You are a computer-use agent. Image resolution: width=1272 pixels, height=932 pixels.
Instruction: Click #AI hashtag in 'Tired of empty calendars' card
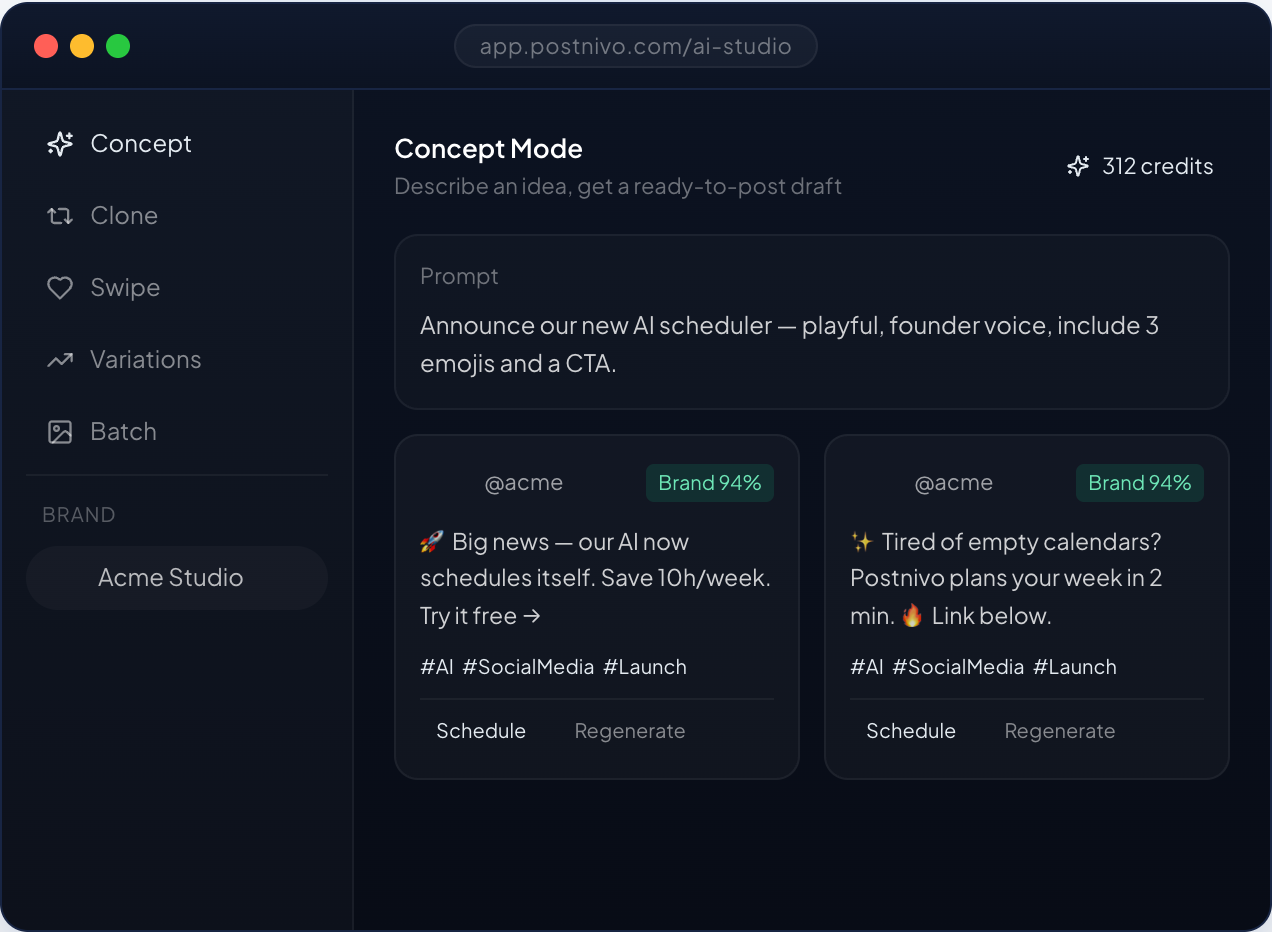[867, 667]
